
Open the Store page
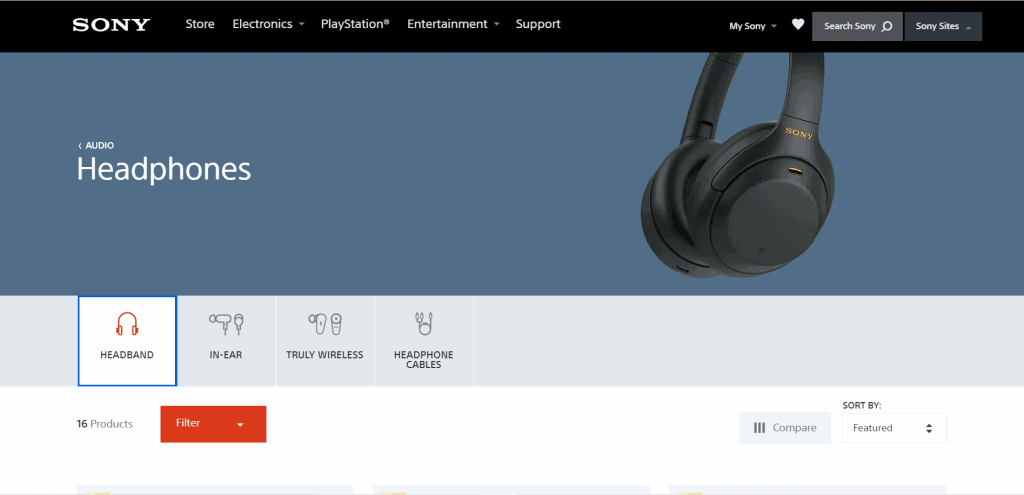200,24
